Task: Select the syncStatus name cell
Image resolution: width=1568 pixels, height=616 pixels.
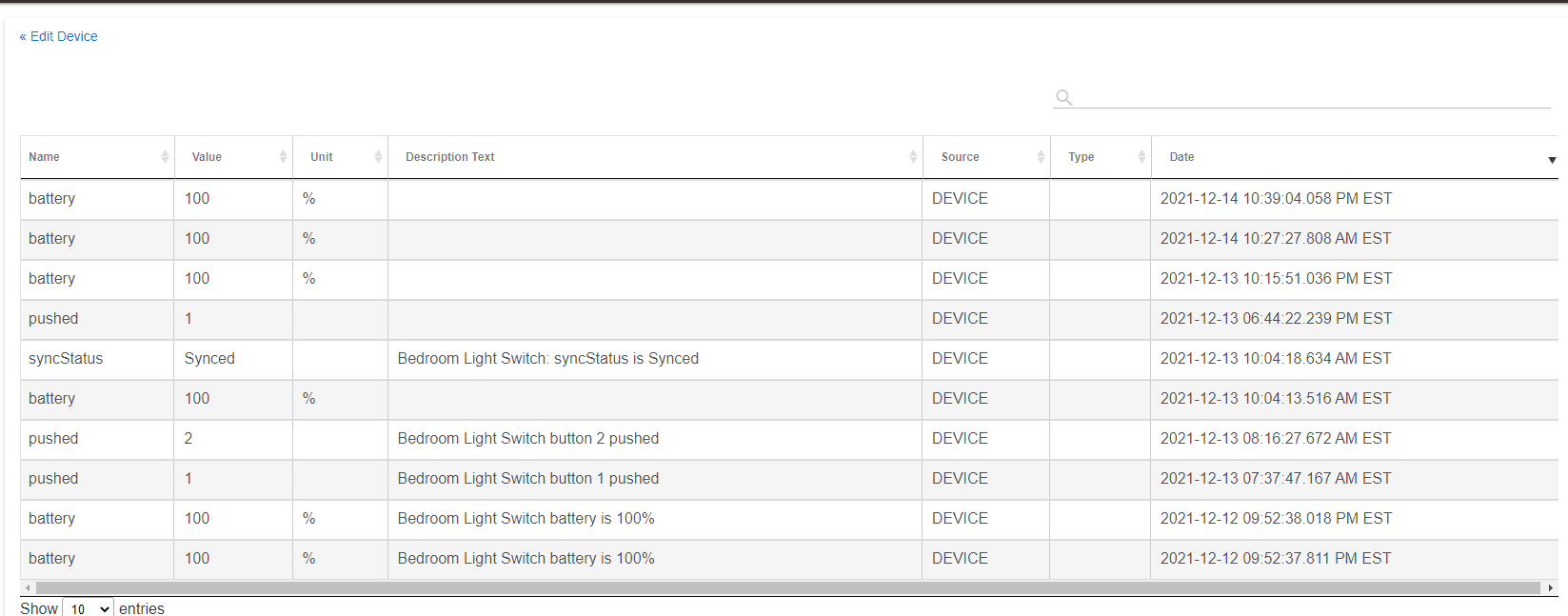Action: pos(97,359)
